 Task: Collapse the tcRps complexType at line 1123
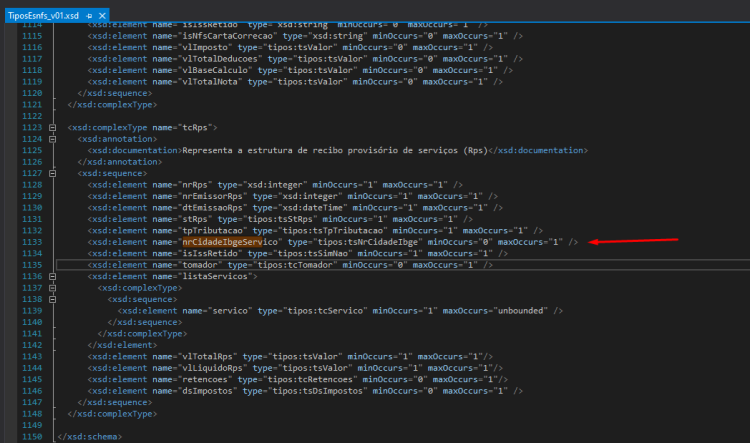(53, 128)
